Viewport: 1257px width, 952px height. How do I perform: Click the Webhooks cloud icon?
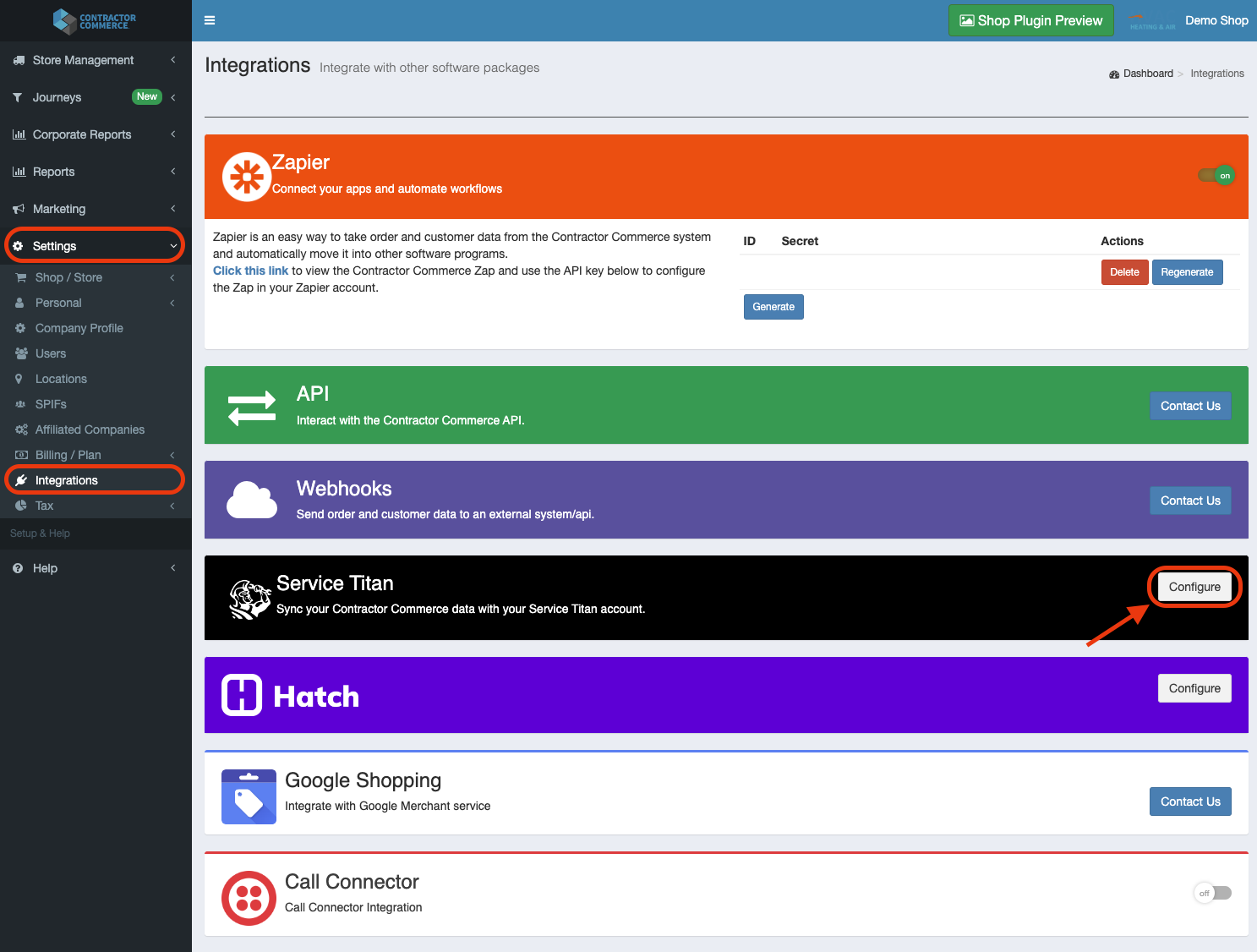[252, 499]
